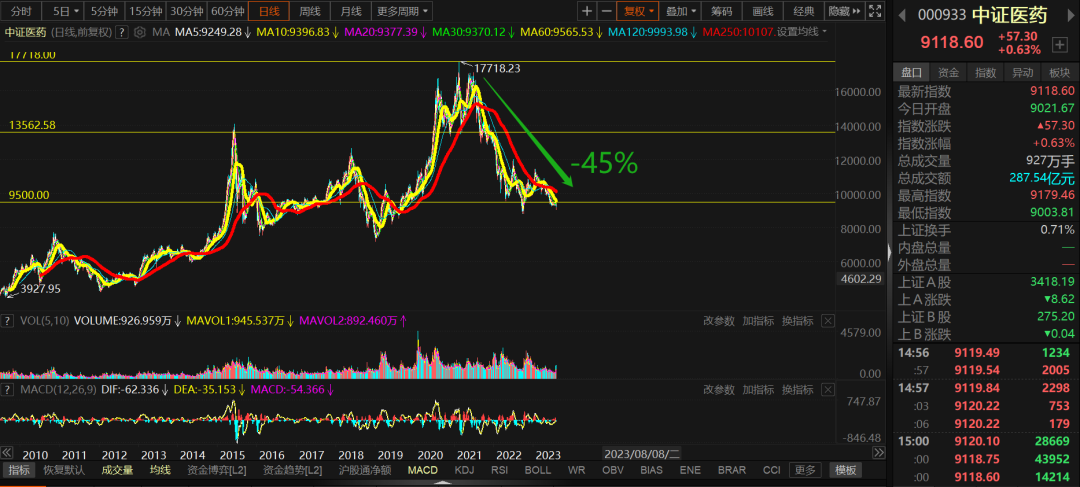Switch to 经典 classic layout
The width and height of the screenshot is (1080, 487).
[804, 11]
